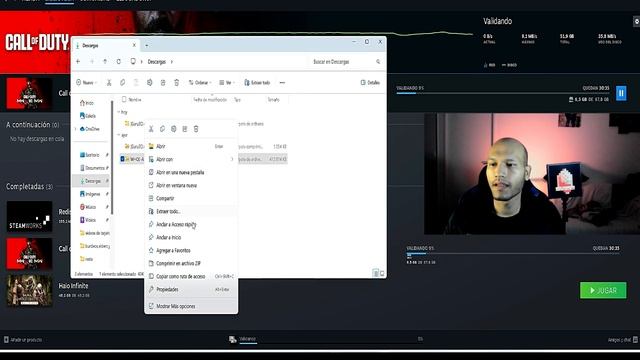This screenshot has width=640, height=360.
Task: Choose Comprimir en archivo ZIP
Action: tap(191, 263)
